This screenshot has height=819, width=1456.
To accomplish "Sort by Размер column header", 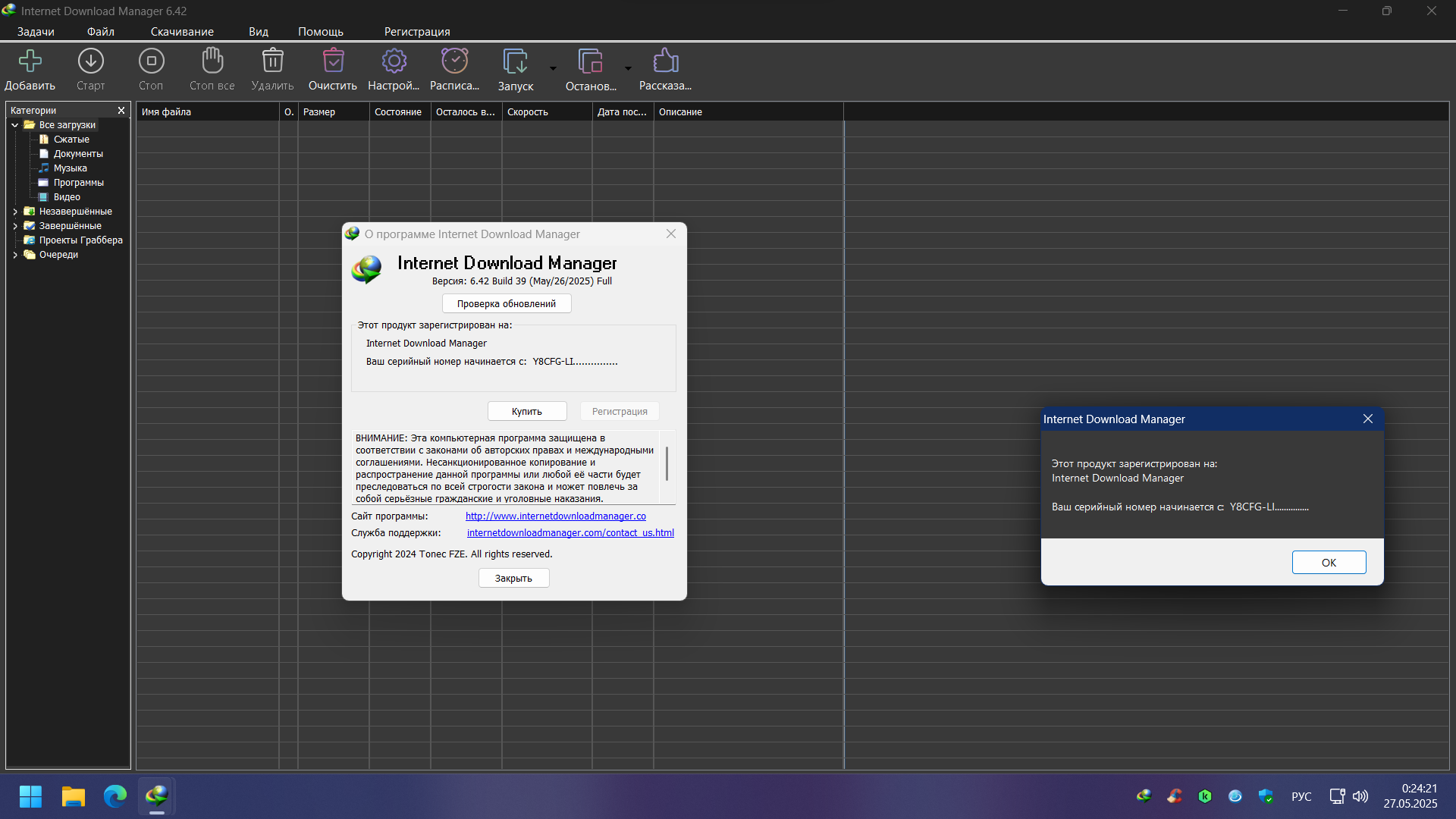I will 334,112.
